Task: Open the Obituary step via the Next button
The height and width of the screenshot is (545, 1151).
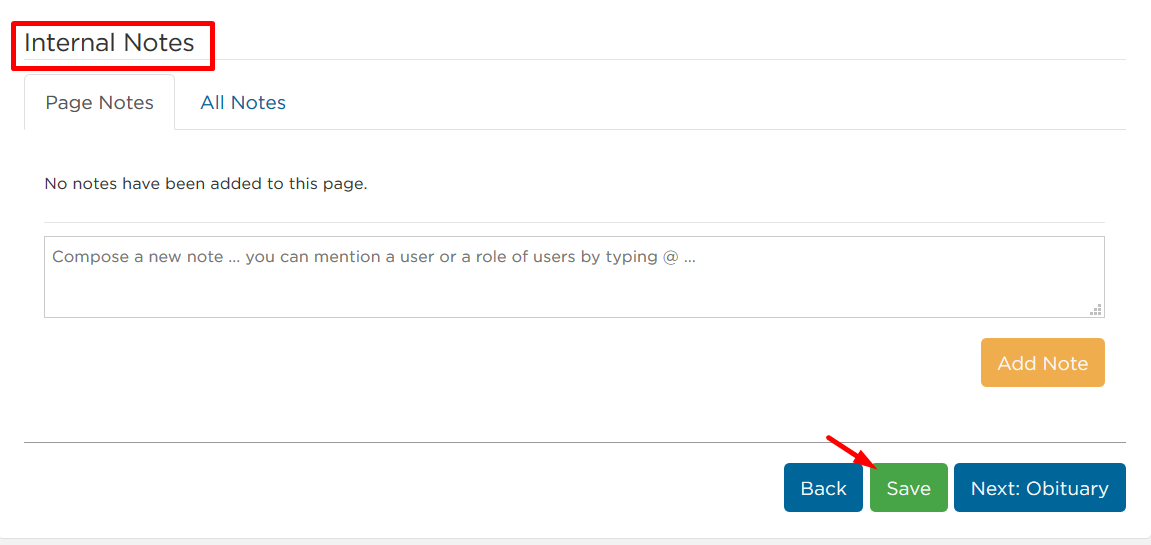Action: pyautogui.click(x=1039, y=488)
